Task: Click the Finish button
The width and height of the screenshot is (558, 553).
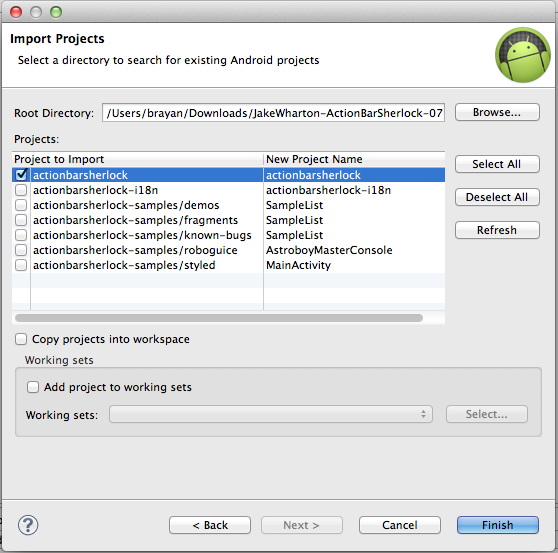Action: coord(498,525)
